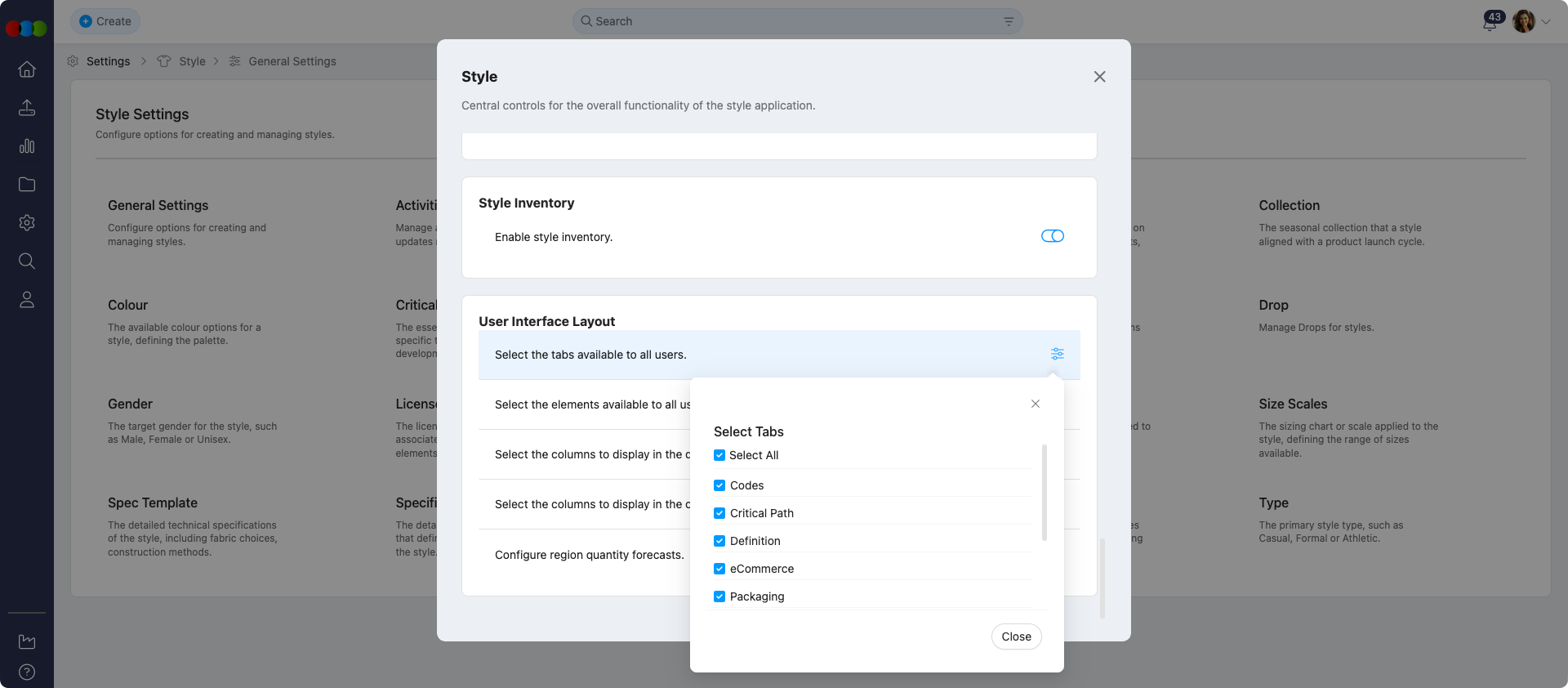Click the Style breadcrumb shirt icon
Image resolution: width=1568 pixels, height=688 pixels.
(164, 61)
